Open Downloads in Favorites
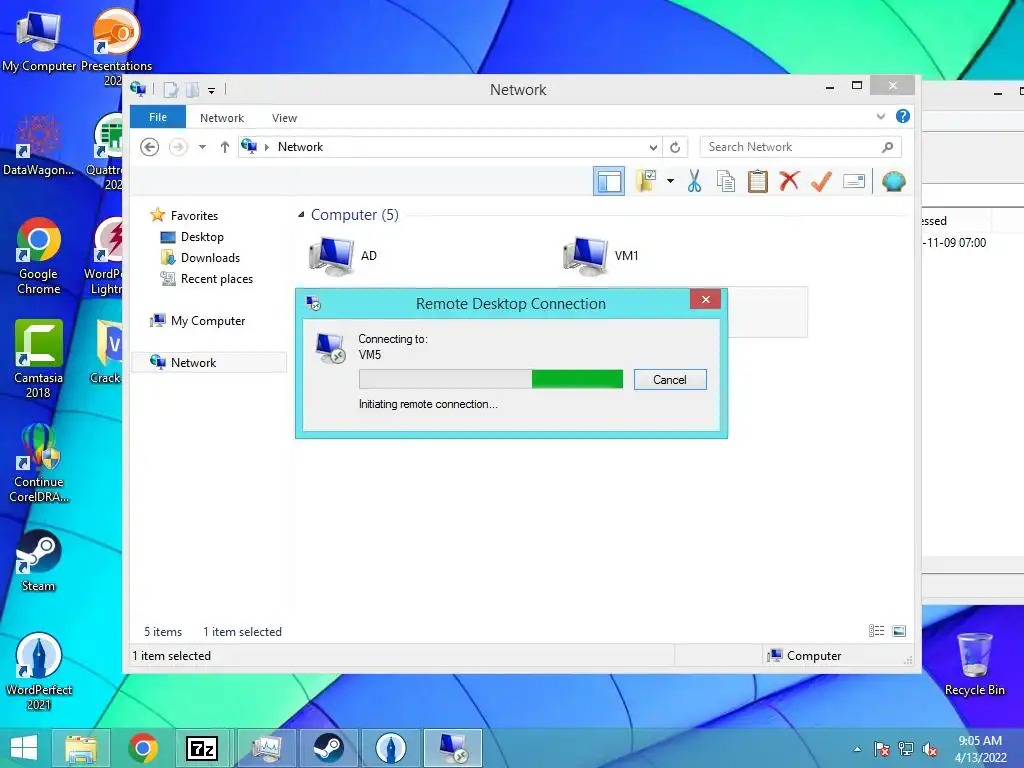The image size is (1024, 768). click(200, 258)
